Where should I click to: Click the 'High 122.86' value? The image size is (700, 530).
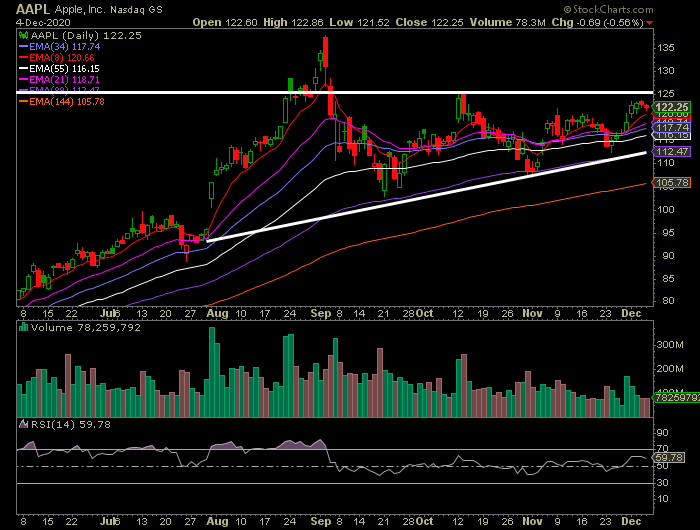293,22
